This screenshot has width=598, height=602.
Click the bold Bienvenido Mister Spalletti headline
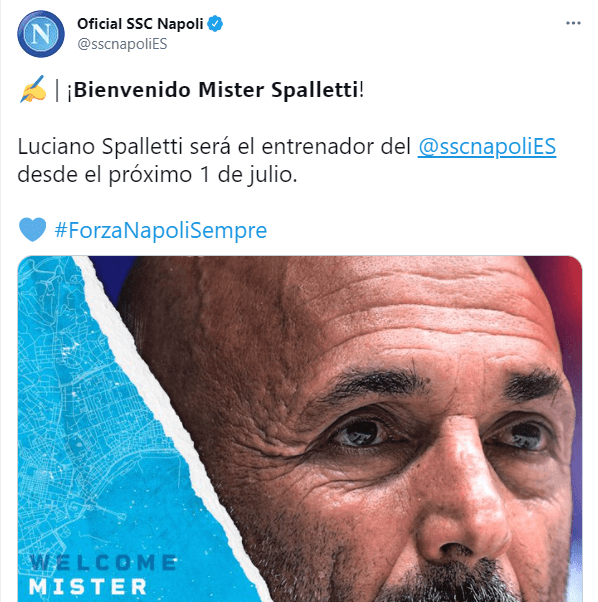tap(215, 90)
